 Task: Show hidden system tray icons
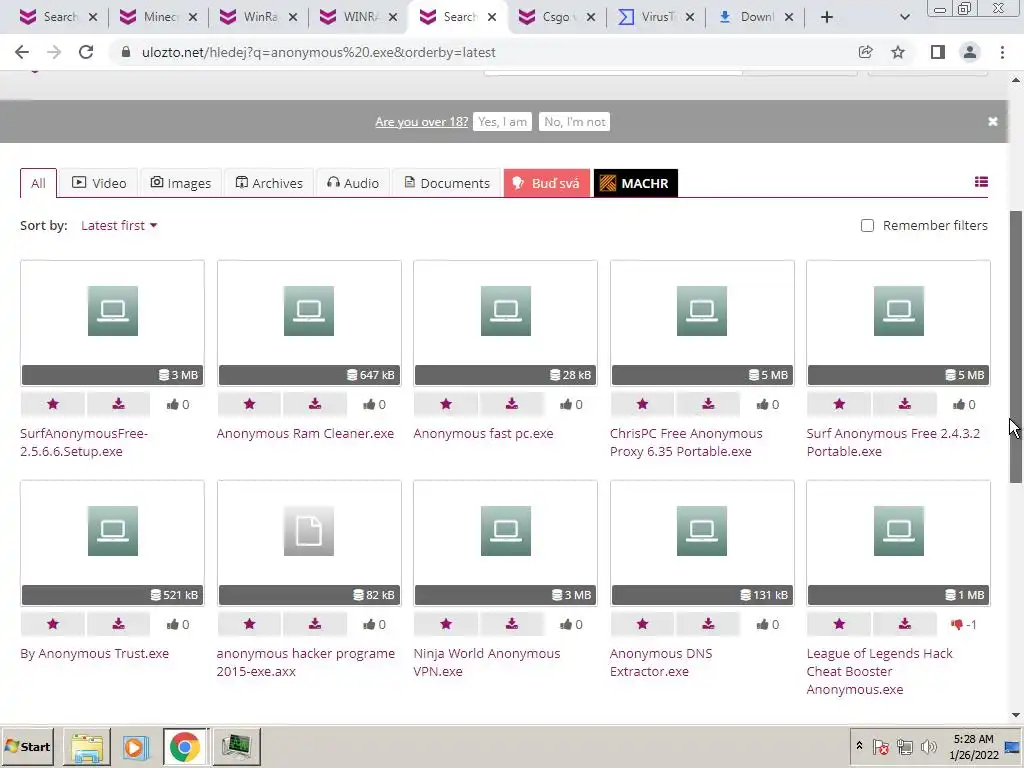(859, 746)
